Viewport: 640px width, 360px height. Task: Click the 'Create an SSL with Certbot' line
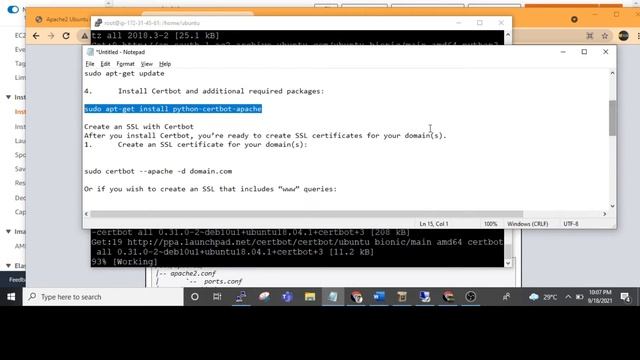pos(139,127)
